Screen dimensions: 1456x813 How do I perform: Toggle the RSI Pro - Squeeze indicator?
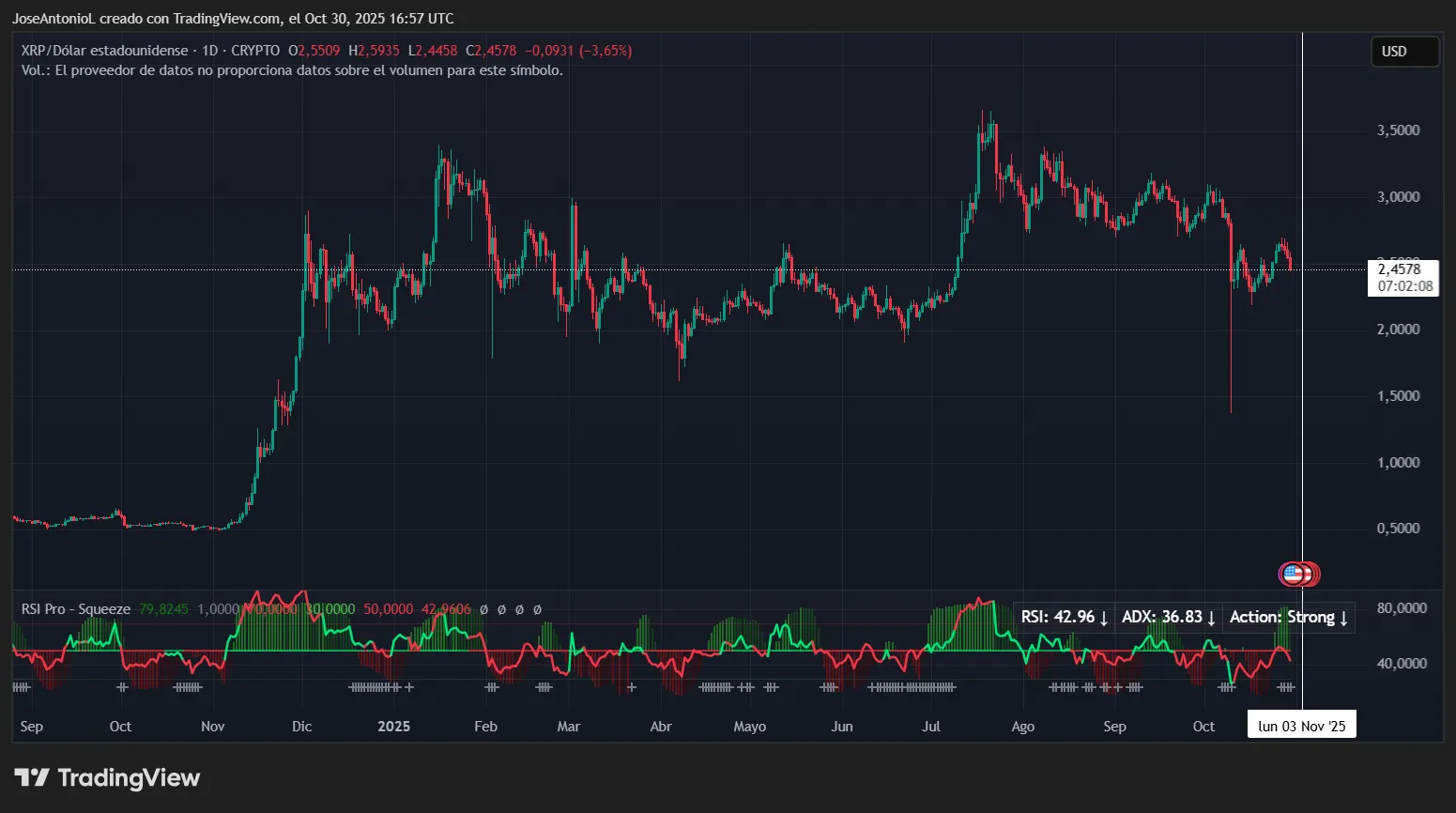click(75, 608)
